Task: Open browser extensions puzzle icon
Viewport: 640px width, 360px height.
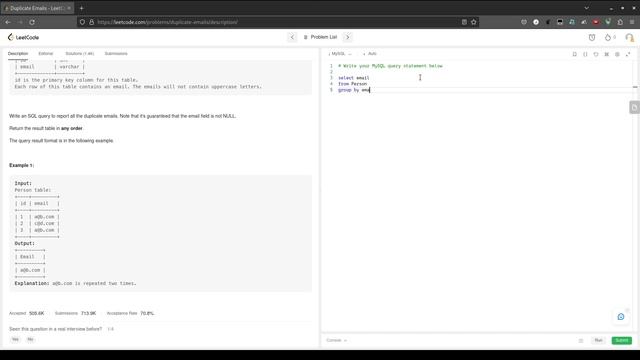Action: pyautogui.click(x=620, y=22)
